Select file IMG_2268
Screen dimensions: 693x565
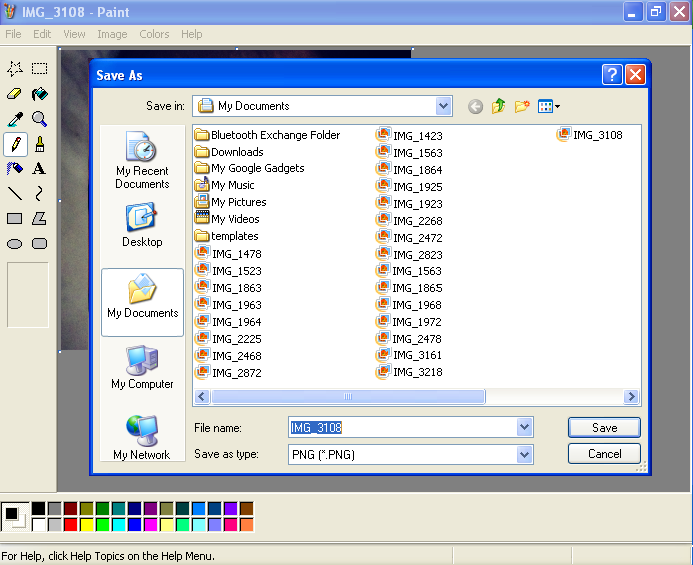click(x=409, y=221)
